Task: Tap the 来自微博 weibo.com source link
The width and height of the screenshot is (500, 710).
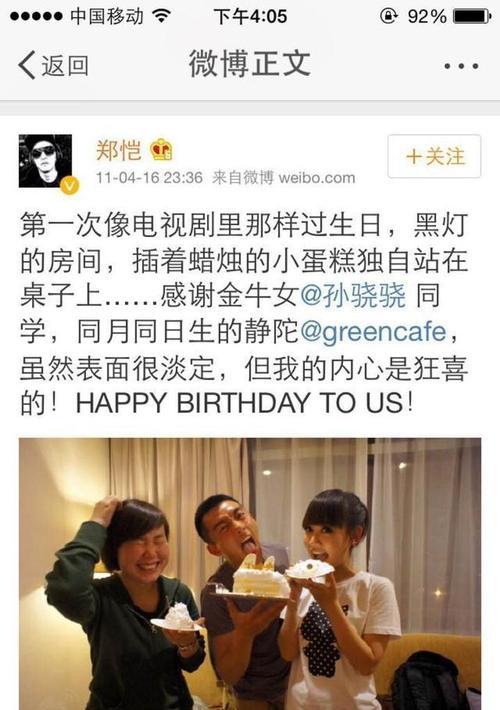Action: click(x=284, y=178)
